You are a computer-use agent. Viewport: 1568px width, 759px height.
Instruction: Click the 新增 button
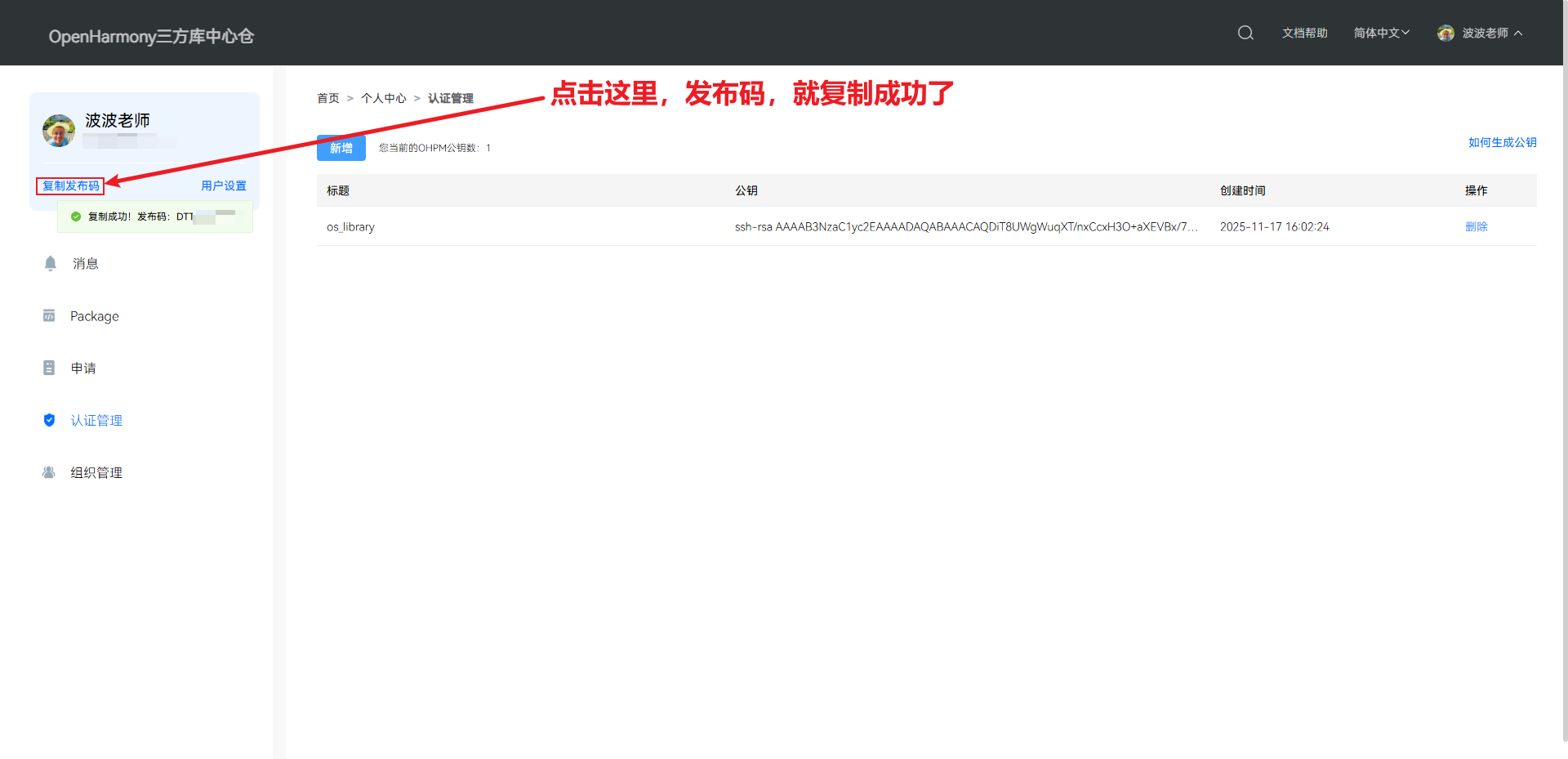point(341,148)
